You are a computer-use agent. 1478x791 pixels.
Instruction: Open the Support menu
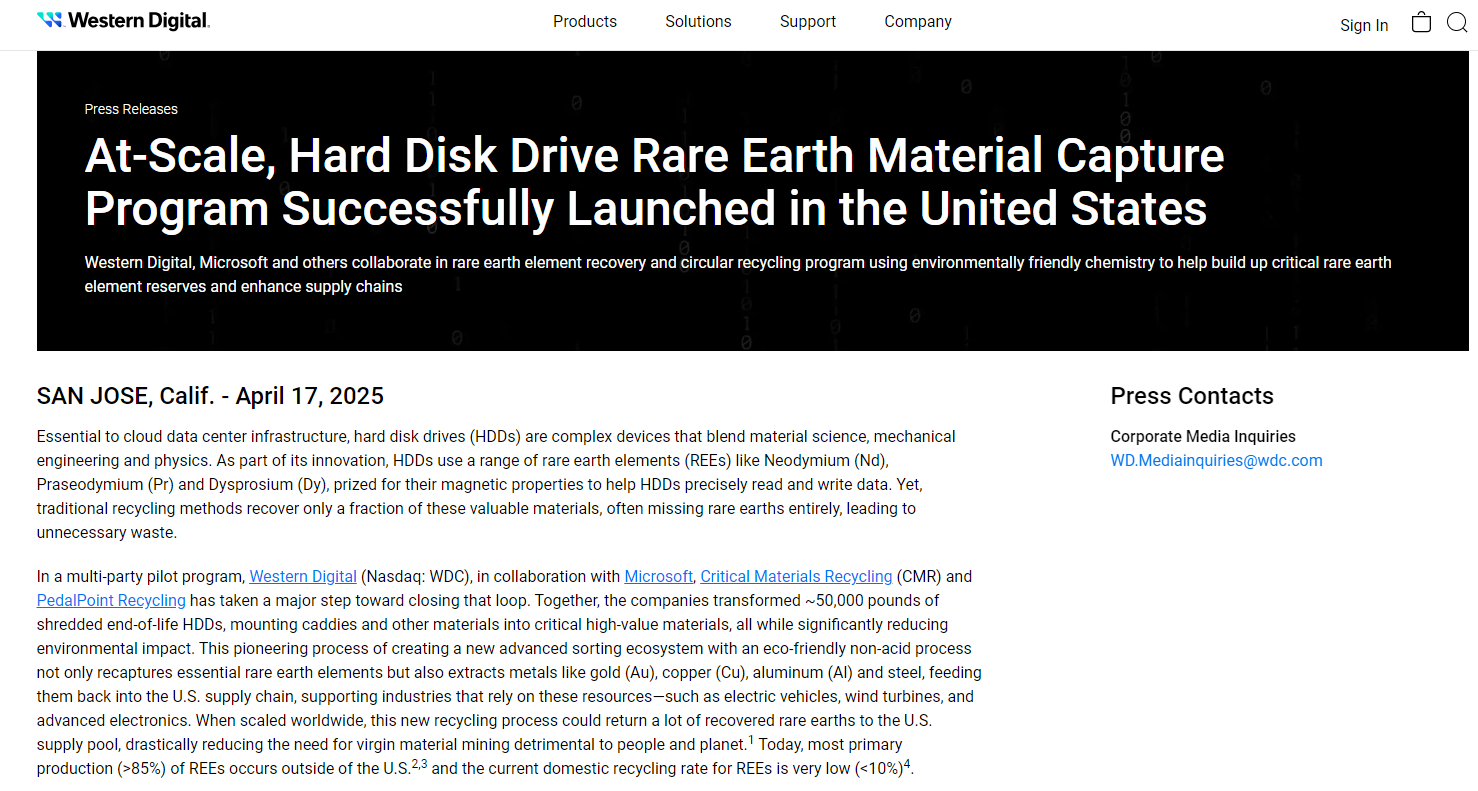(x=808, y=22)
